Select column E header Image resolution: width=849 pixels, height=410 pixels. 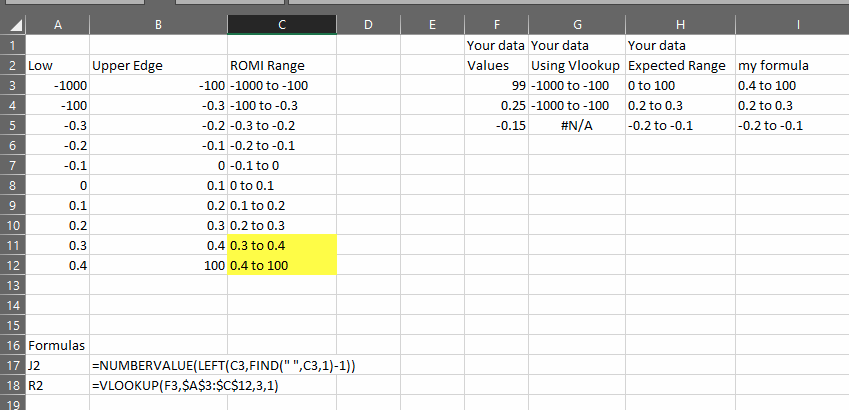coord(432,25)
